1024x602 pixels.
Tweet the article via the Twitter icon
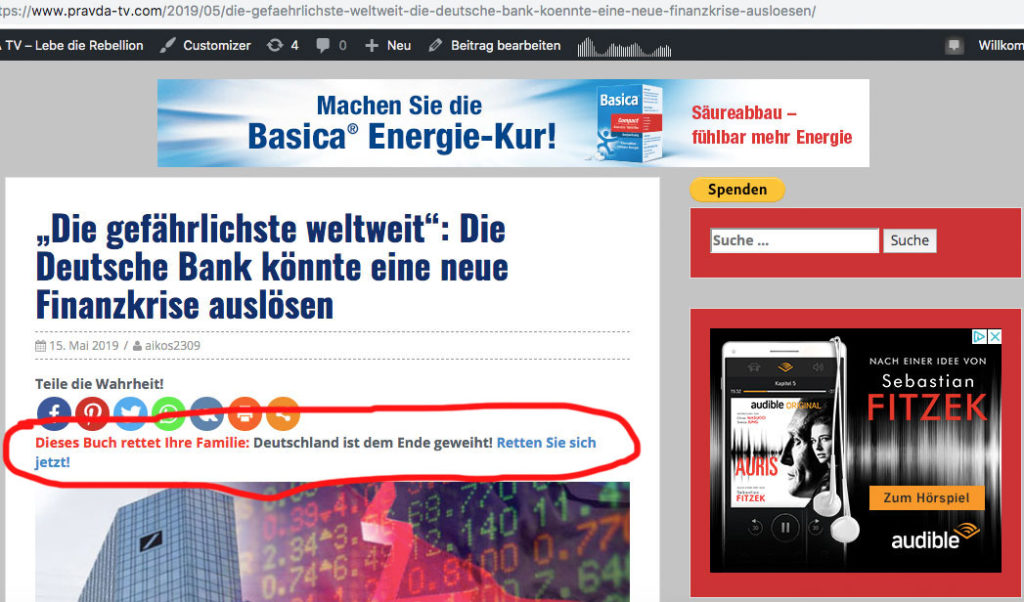(131, 413)
